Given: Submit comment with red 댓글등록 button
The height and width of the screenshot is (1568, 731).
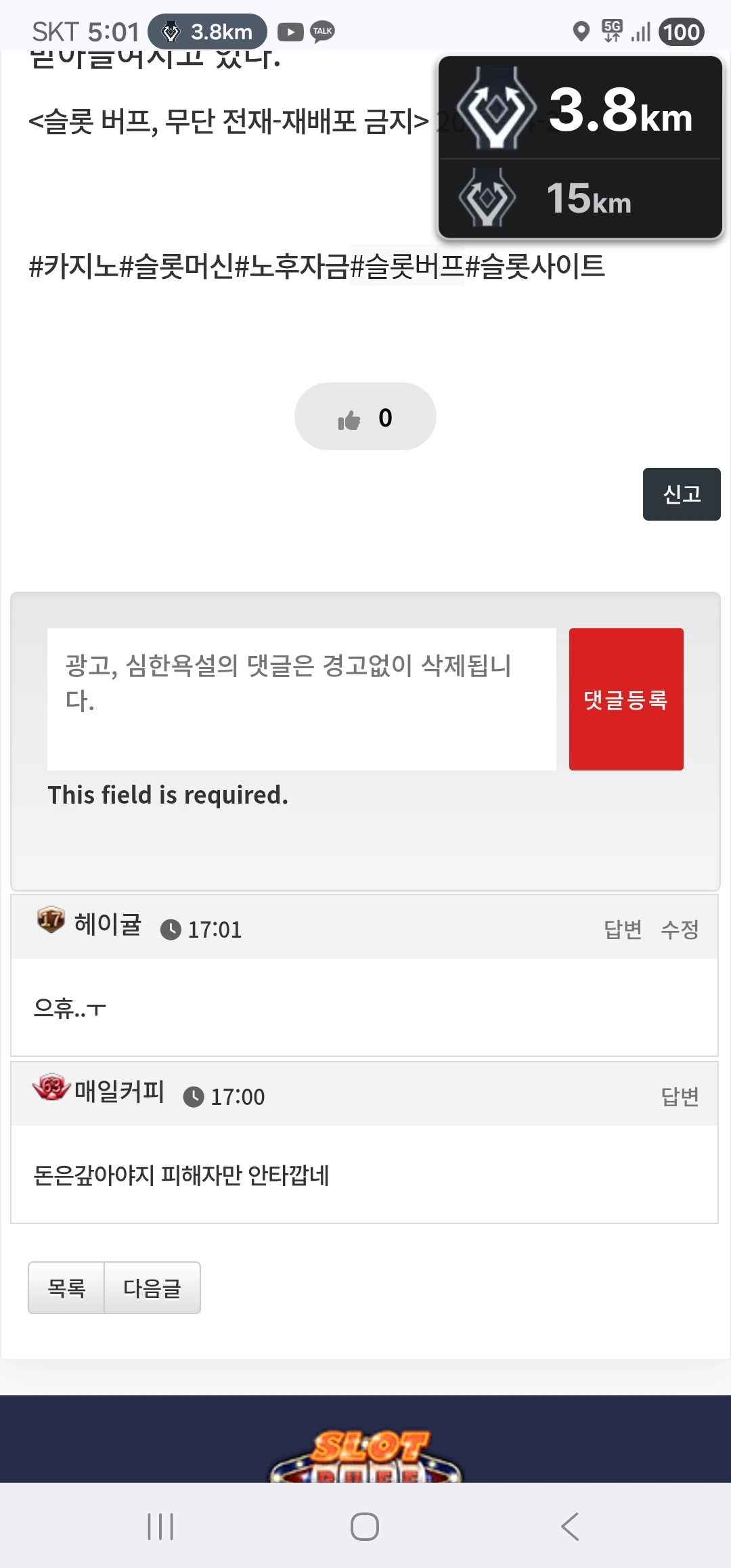Looking at the screenshot, I should point(626,699).
